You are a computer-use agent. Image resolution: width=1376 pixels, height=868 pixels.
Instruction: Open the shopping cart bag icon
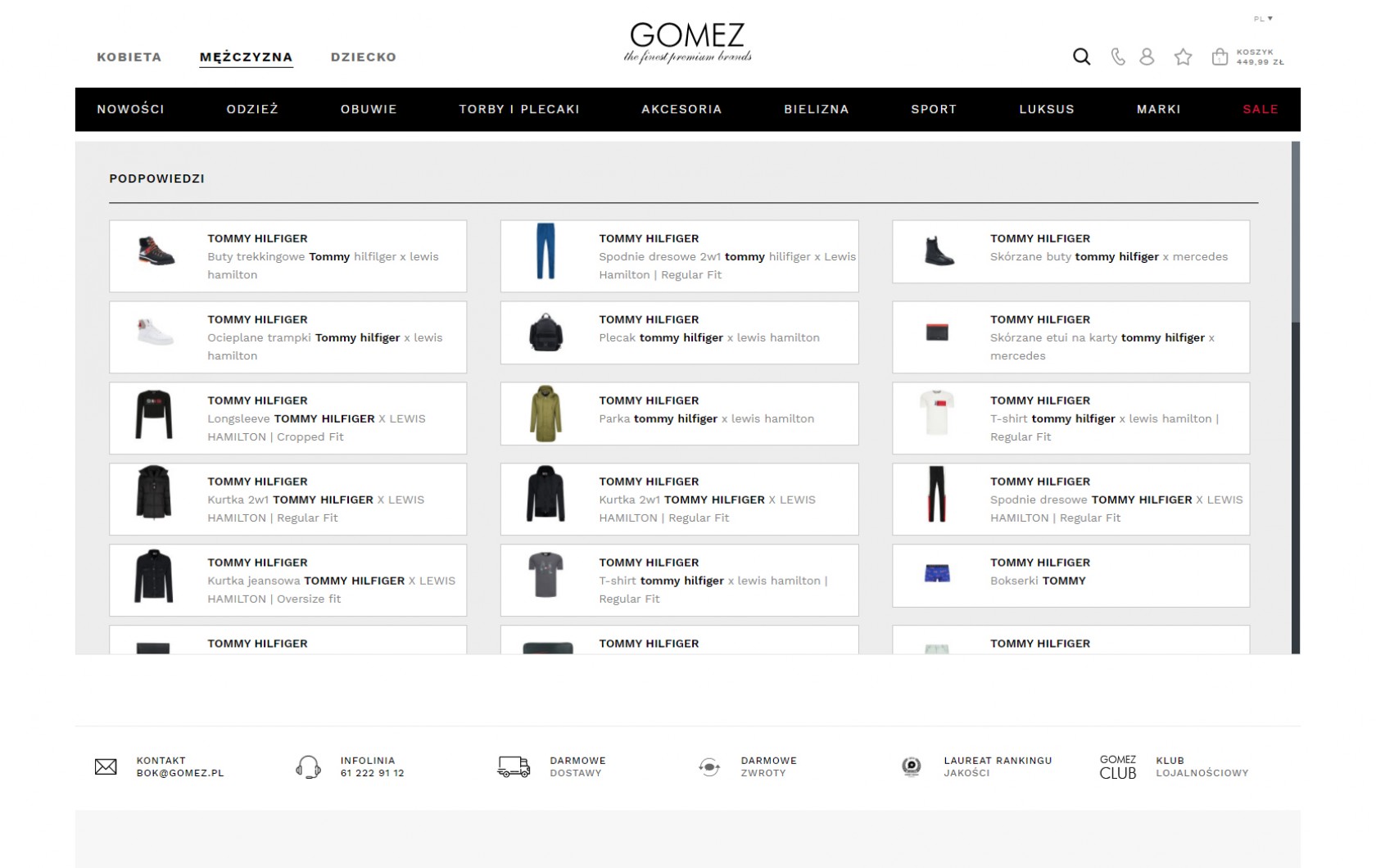1220,57
